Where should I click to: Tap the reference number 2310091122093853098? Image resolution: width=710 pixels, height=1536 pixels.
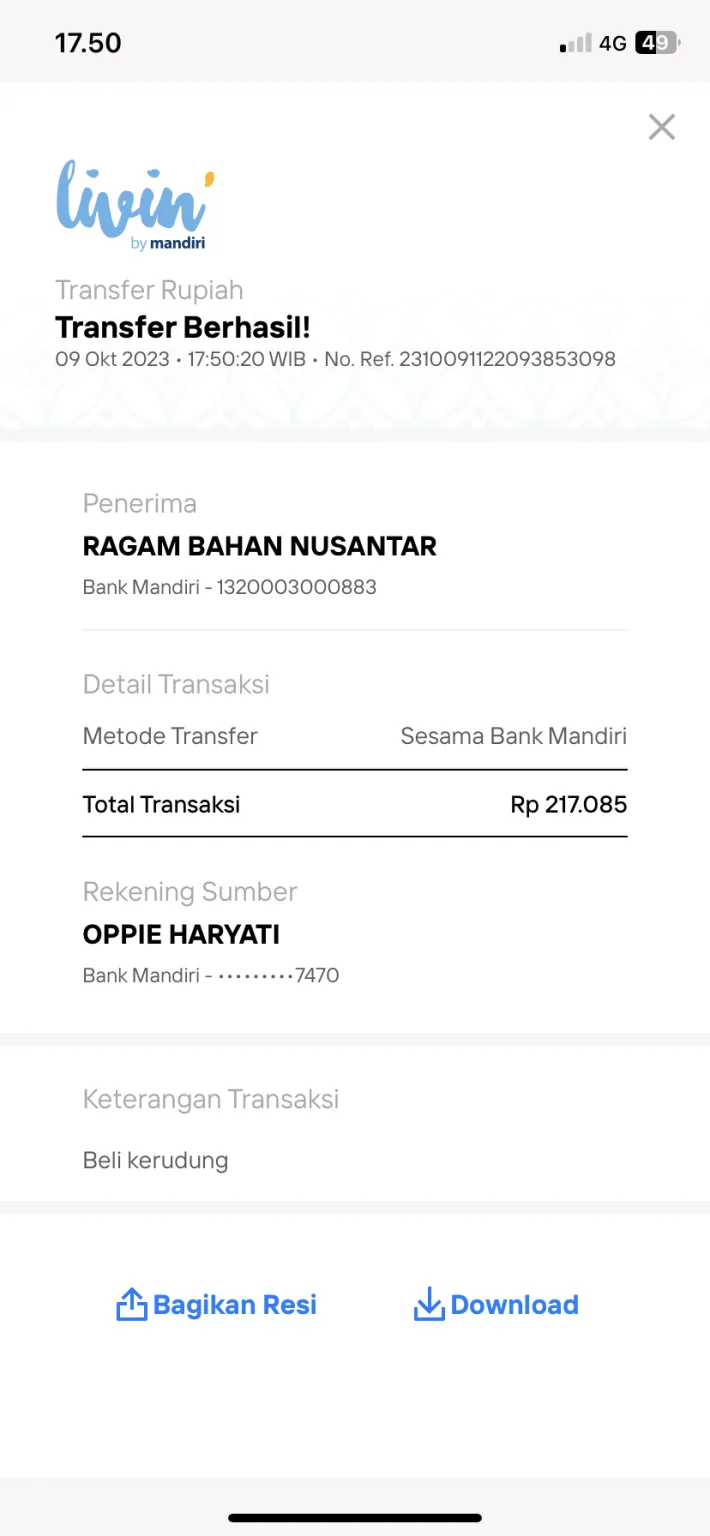coord(507,358)
